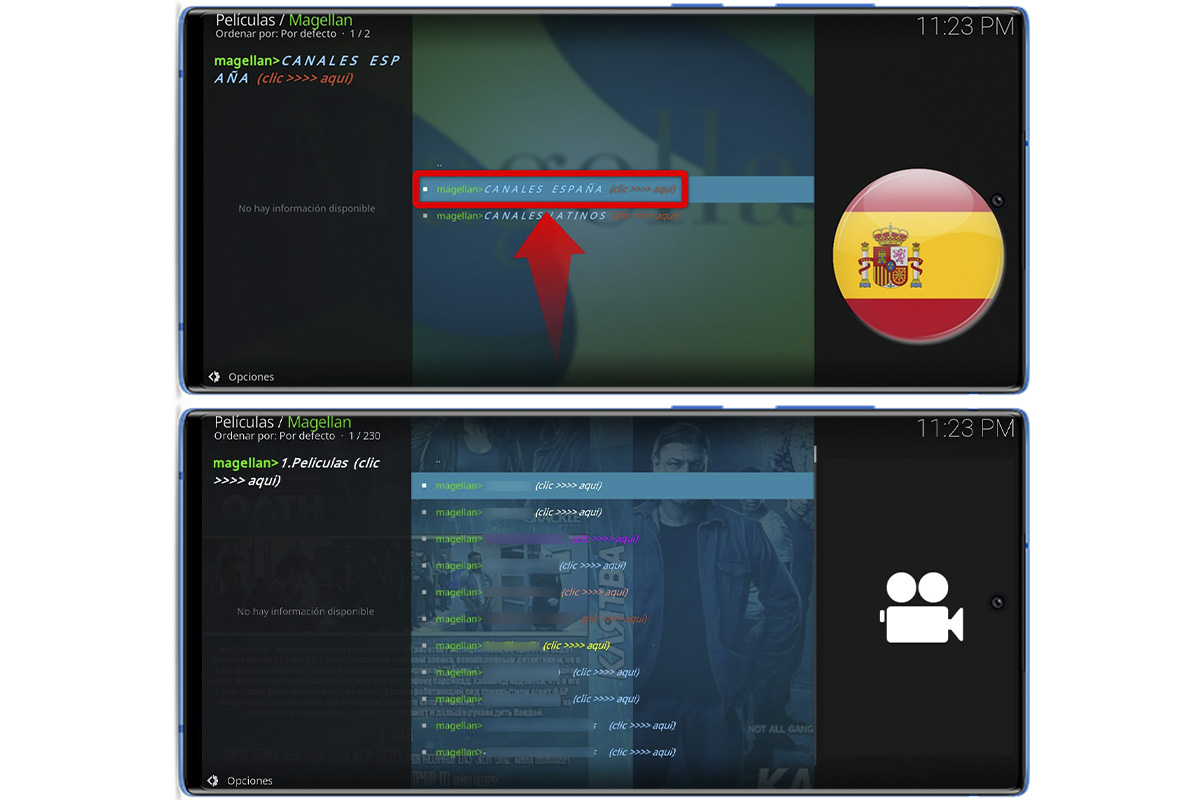Click breadcrumb Magellan in top screen
The height and width of the screenshot is (800, 1200).
(320, 19)
